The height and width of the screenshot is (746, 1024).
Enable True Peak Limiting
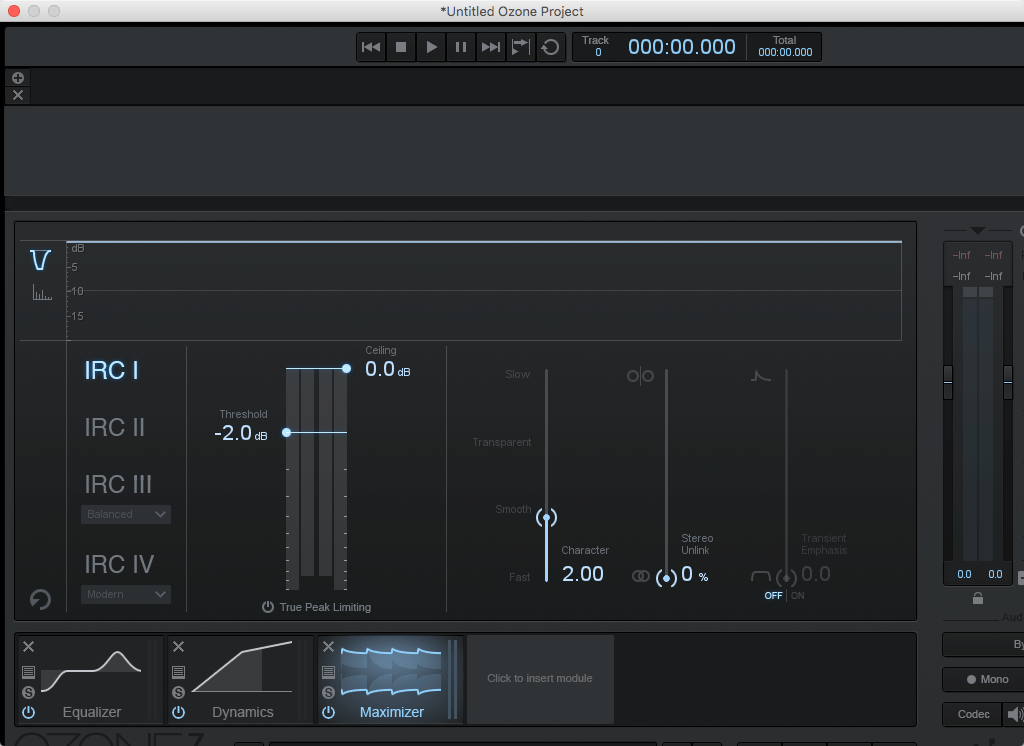[x=317, y=607]
